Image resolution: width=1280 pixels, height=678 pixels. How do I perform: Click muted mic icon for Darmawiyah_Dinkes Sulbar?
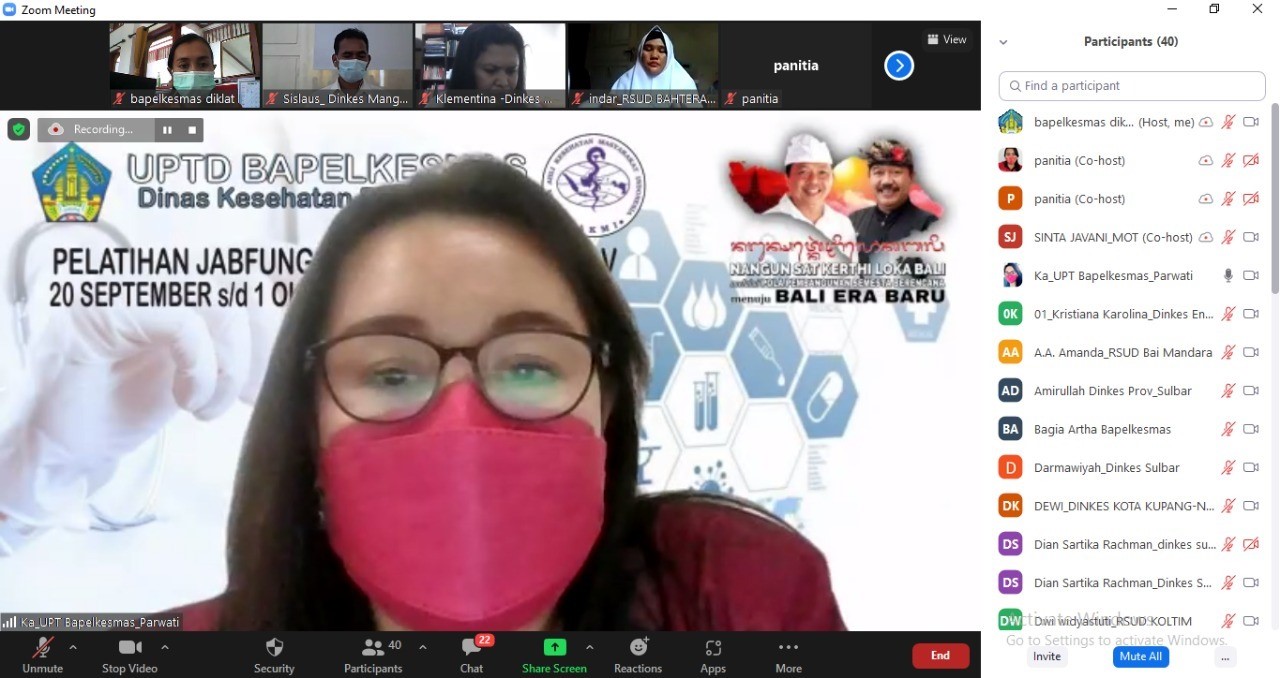pos(1228,467)
